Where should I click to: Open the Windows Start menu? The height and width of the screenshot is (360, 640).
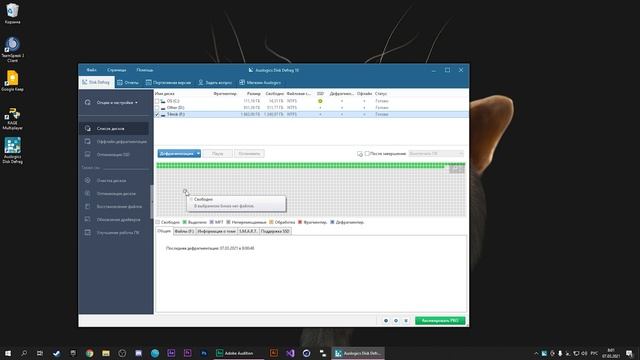(x=8, y=353)
